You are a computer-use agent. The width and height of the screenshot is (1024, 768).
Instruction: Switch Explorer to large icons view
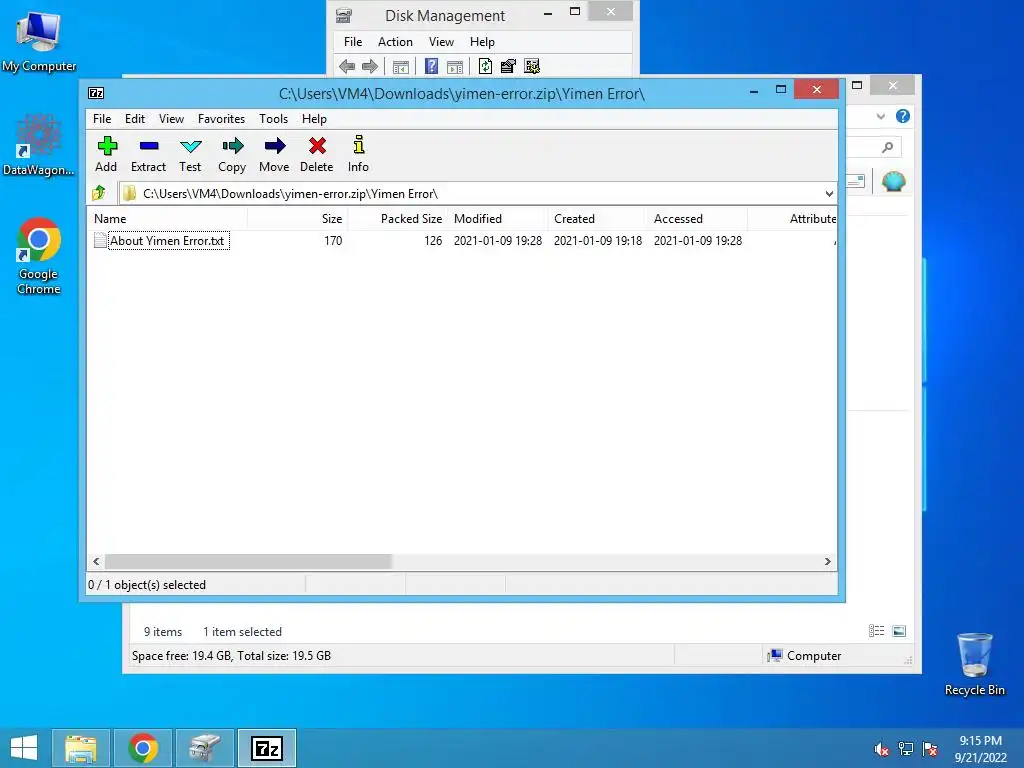click(899, 631)
